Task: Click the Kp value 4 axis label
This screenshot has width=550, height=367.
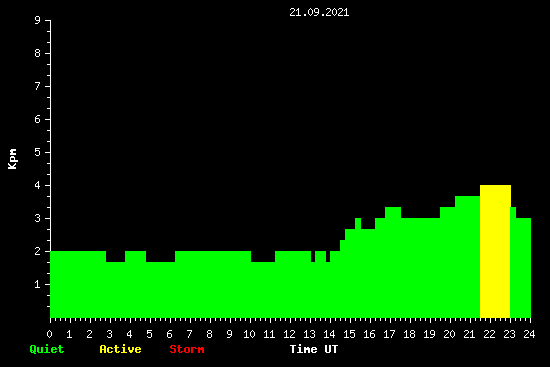Action: click(38, 185)
